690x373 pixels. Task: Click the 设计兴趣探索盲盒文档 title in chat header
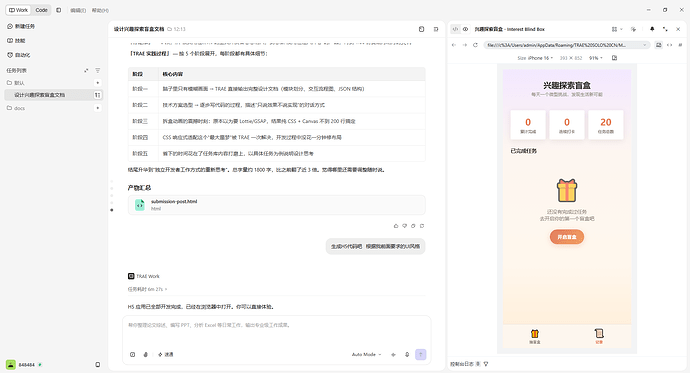click(139, 29)
